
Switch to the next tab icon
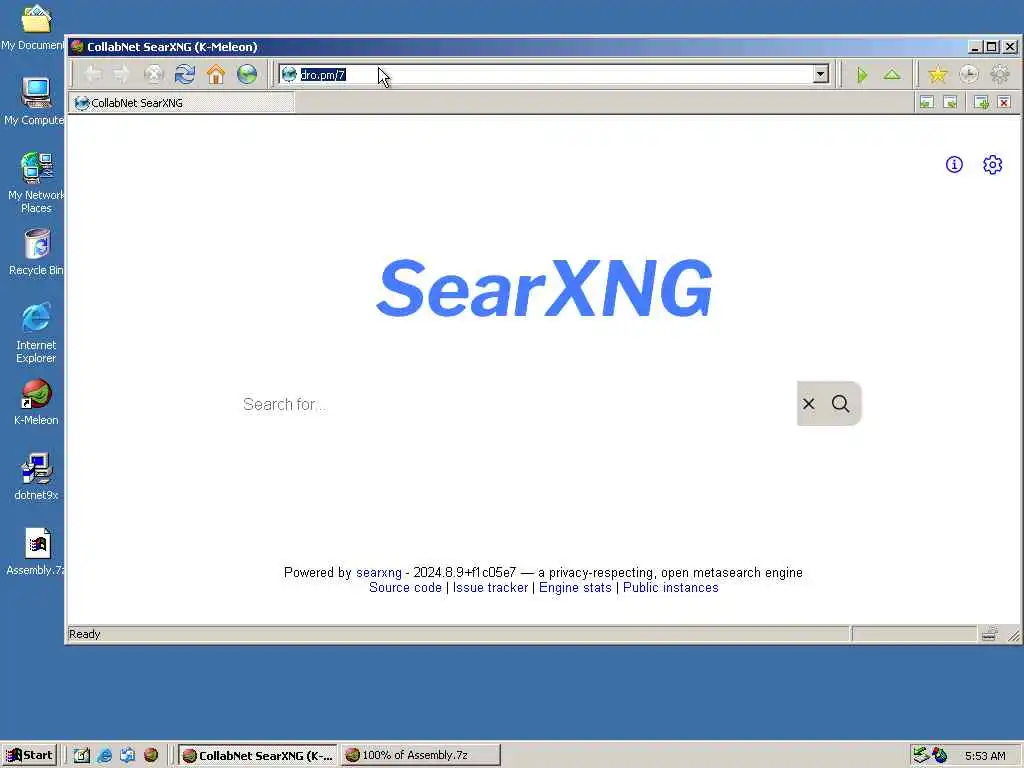coord(950,102)
